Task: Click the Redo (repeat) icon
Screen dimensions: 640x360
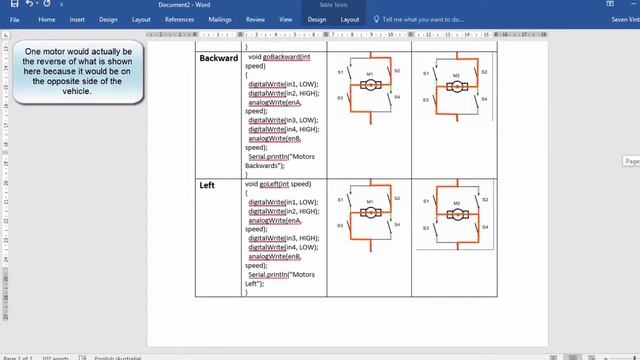Action: point(47,4)
